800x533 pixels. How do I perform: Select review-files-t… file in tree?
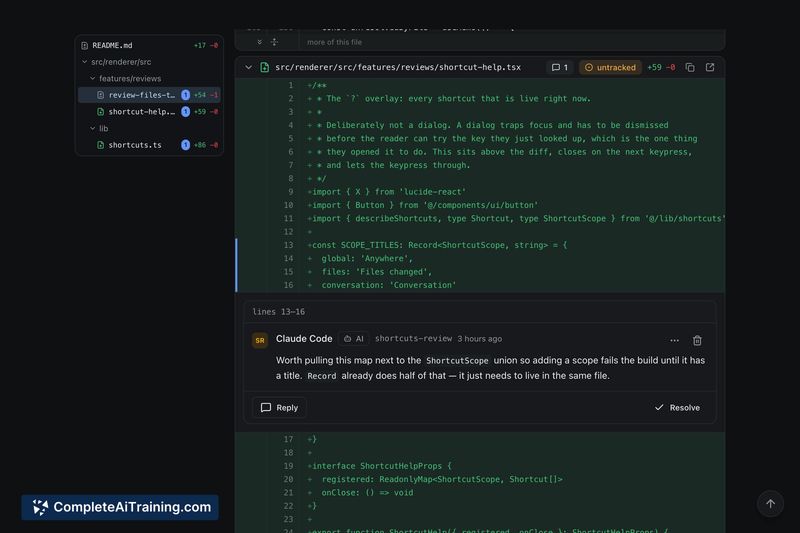click(x=149, y=95)
